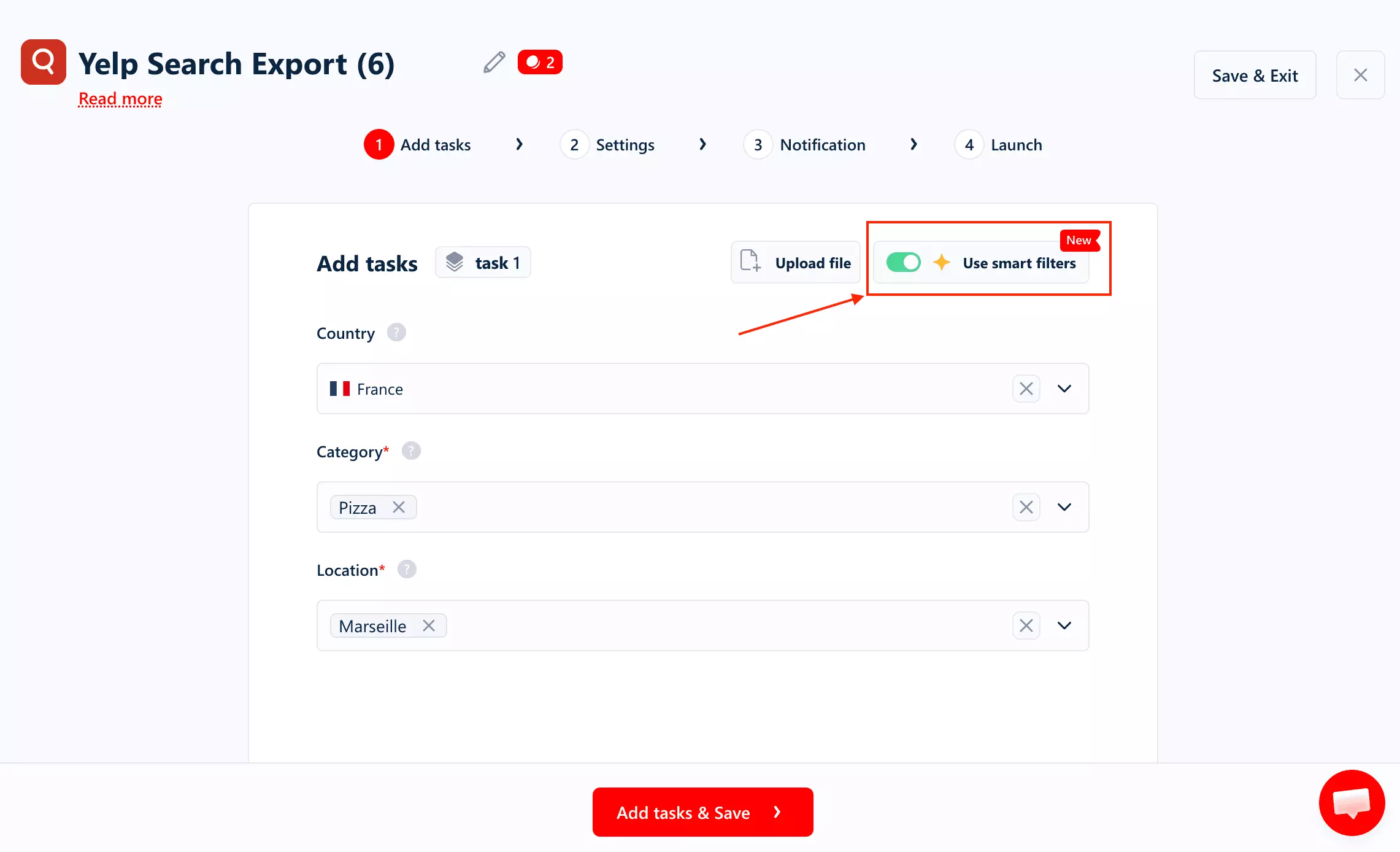Screen dimensions: 1400x852
Task: Go to step 2, Settings
Action: click(x=607, y=144)
